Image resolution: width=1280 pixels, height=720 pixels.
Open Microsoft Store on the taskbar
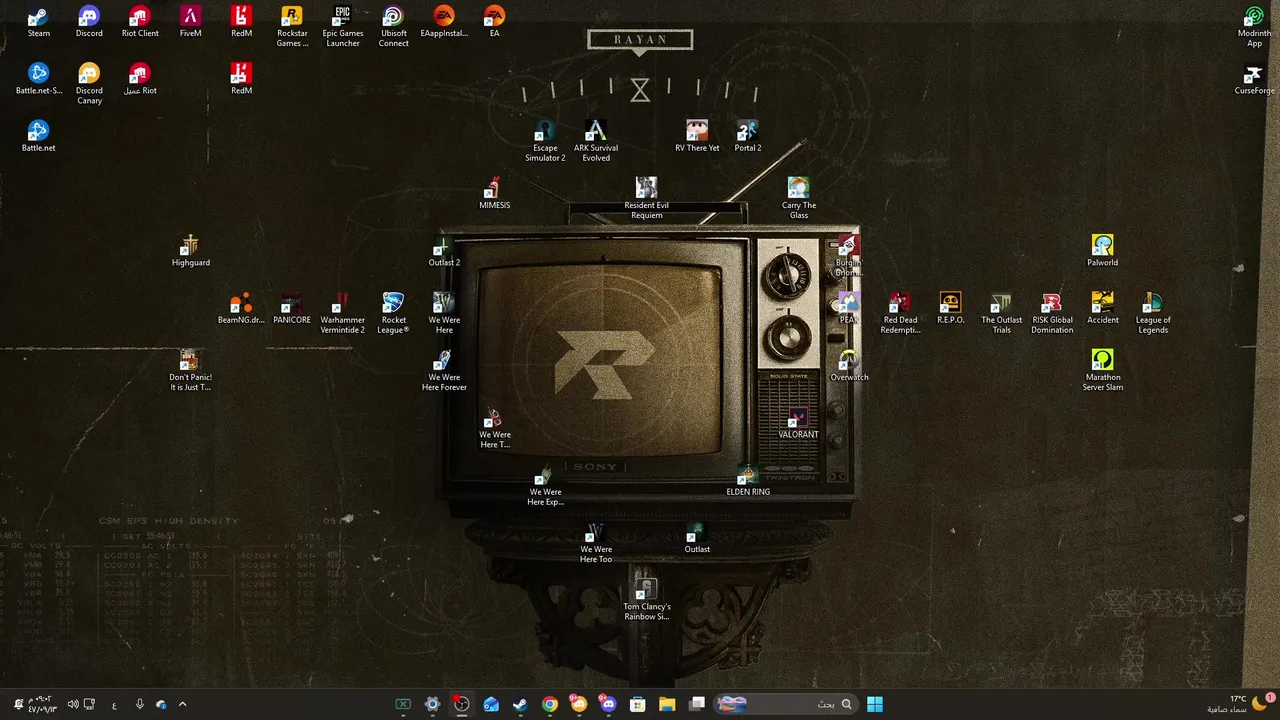(638, 704)
